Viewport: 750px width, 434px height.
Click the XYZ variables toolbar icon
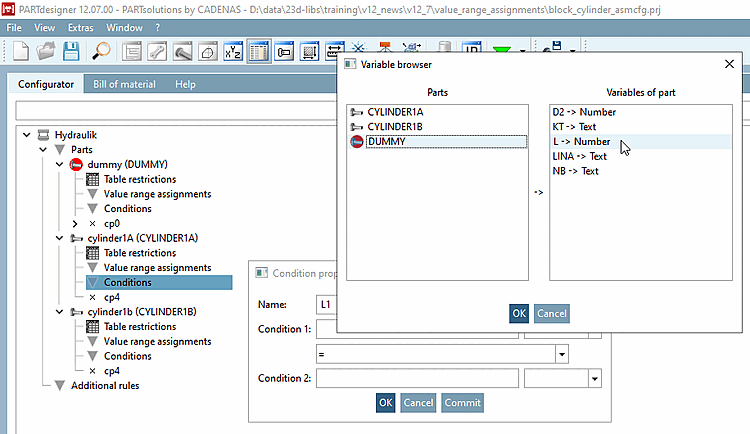pyautogui.click(x=233, y=52)
